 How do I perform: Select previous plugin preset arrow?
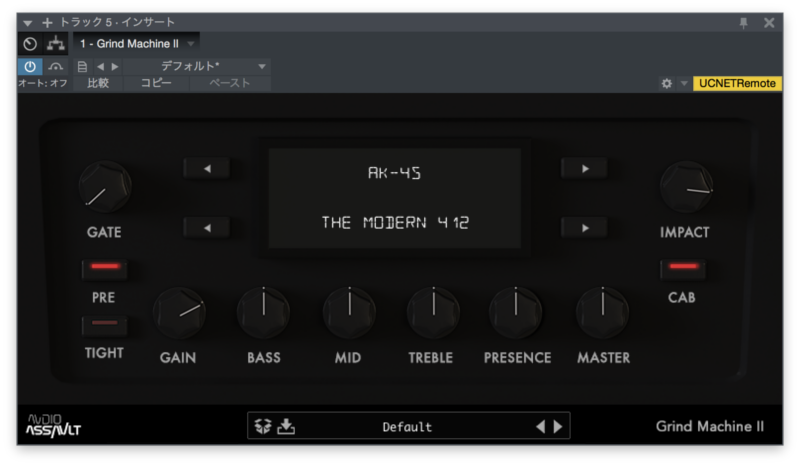pyautogui.click(x=541, y=426)
